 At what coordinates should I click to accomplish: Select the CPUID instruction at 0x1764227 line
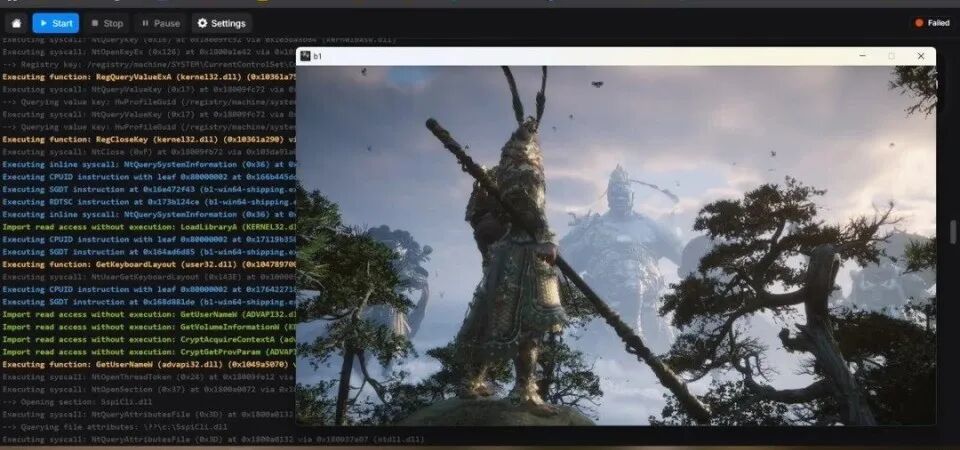click(149, 290)
